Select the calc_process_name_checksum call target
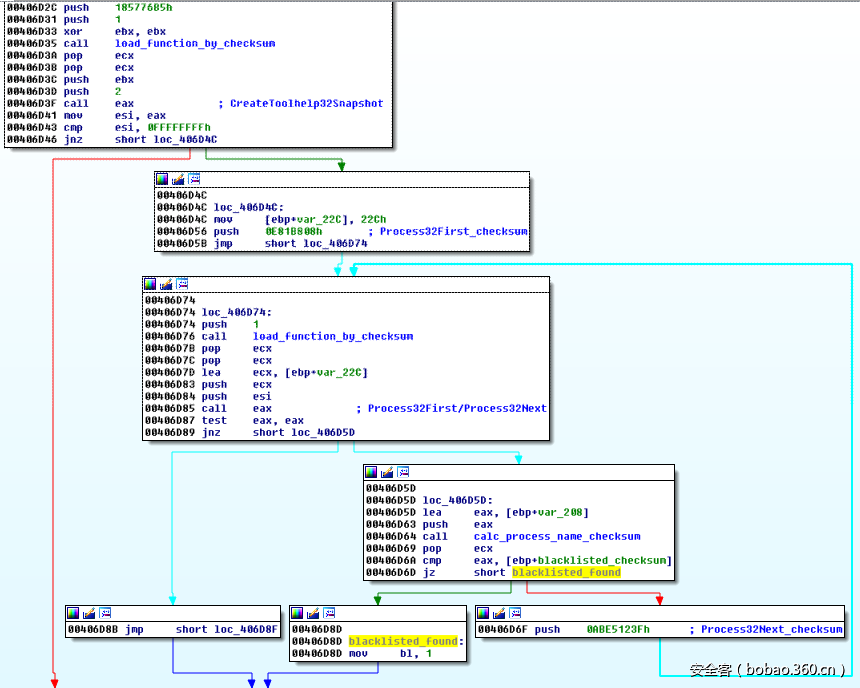 pyautogui.click(x=556, y=536)
